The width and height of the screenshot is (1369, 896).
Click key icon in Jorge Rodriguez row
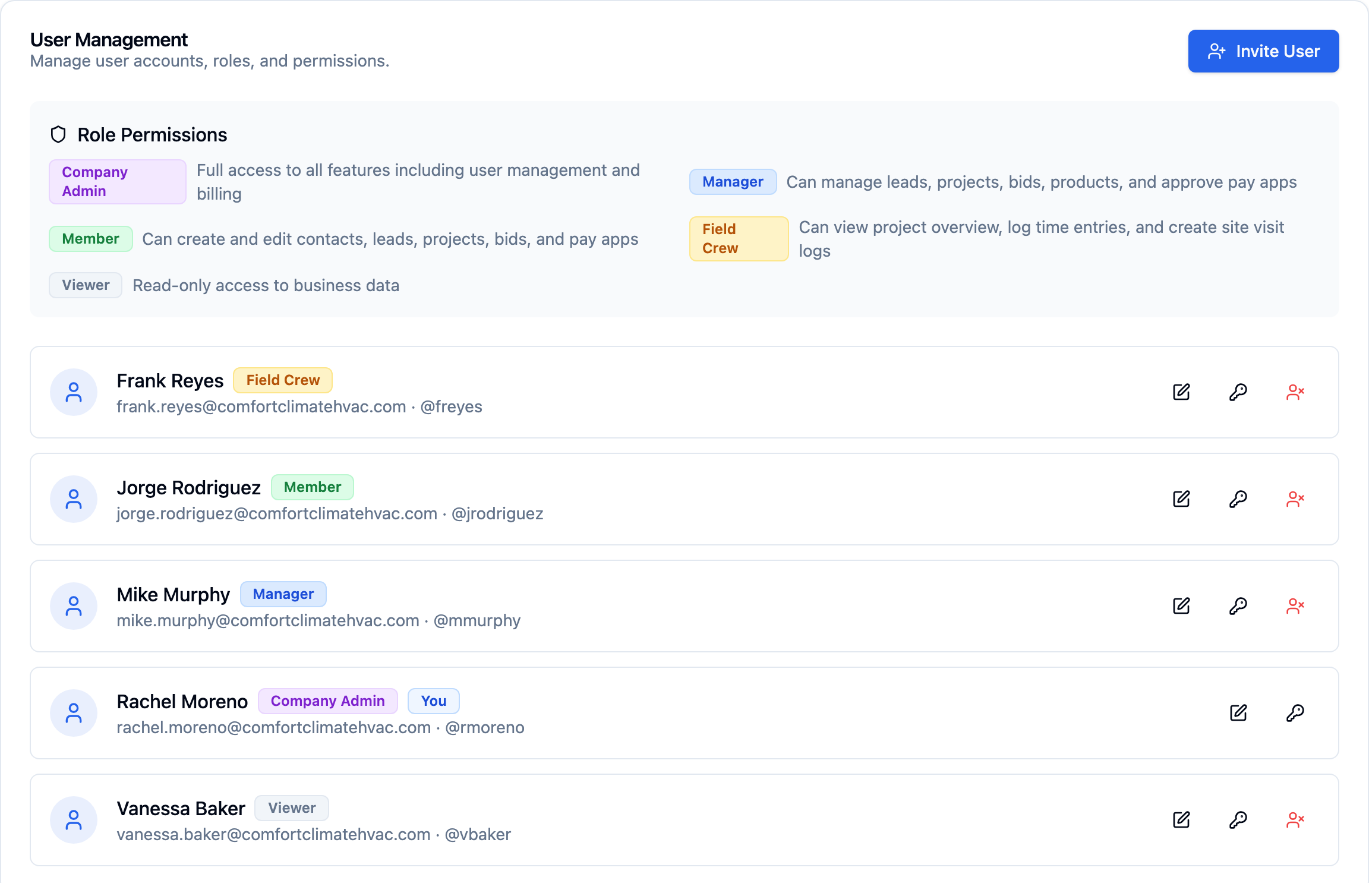1238,499
